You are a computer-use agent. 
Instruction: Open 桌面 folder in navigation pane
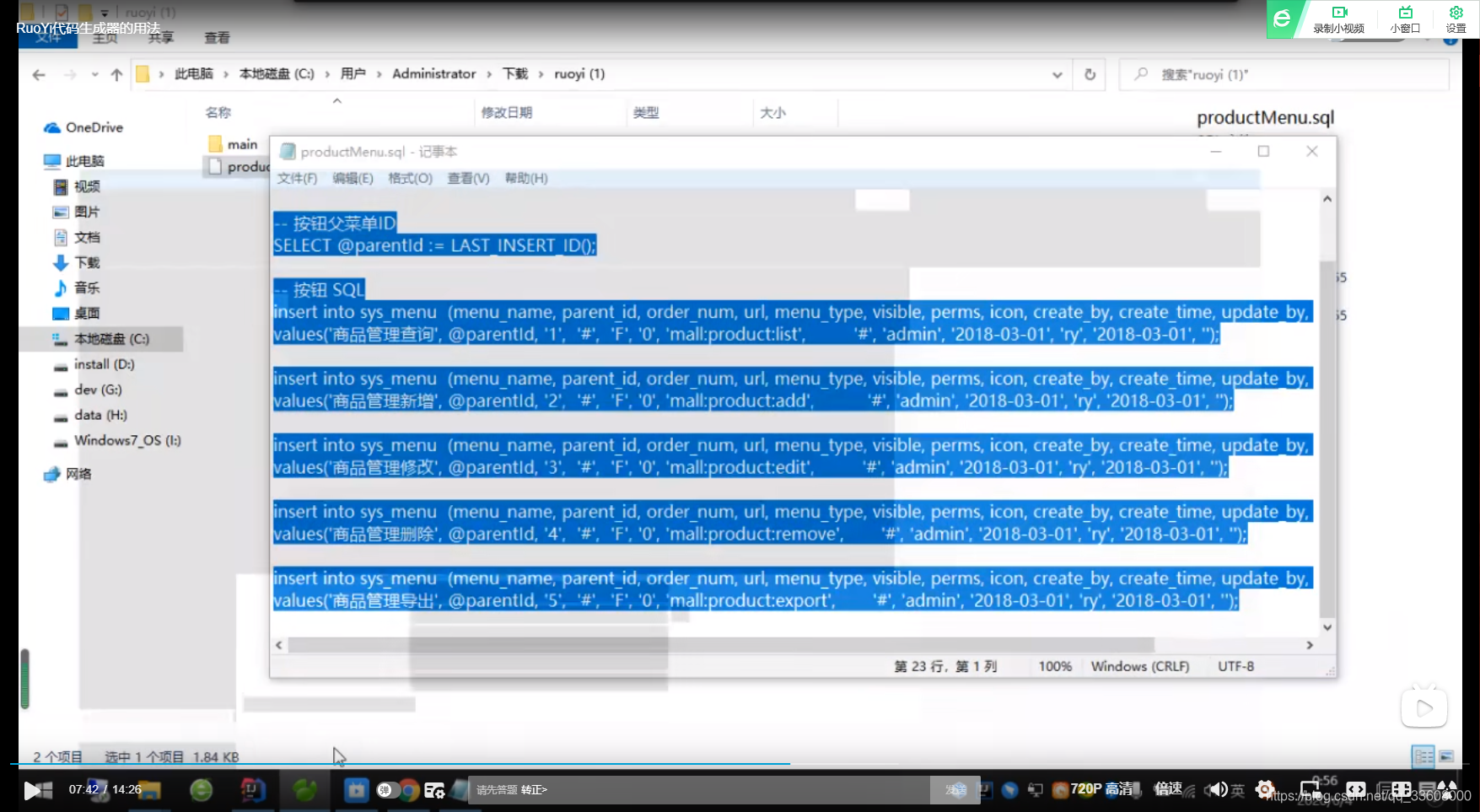tap(78, 313)
